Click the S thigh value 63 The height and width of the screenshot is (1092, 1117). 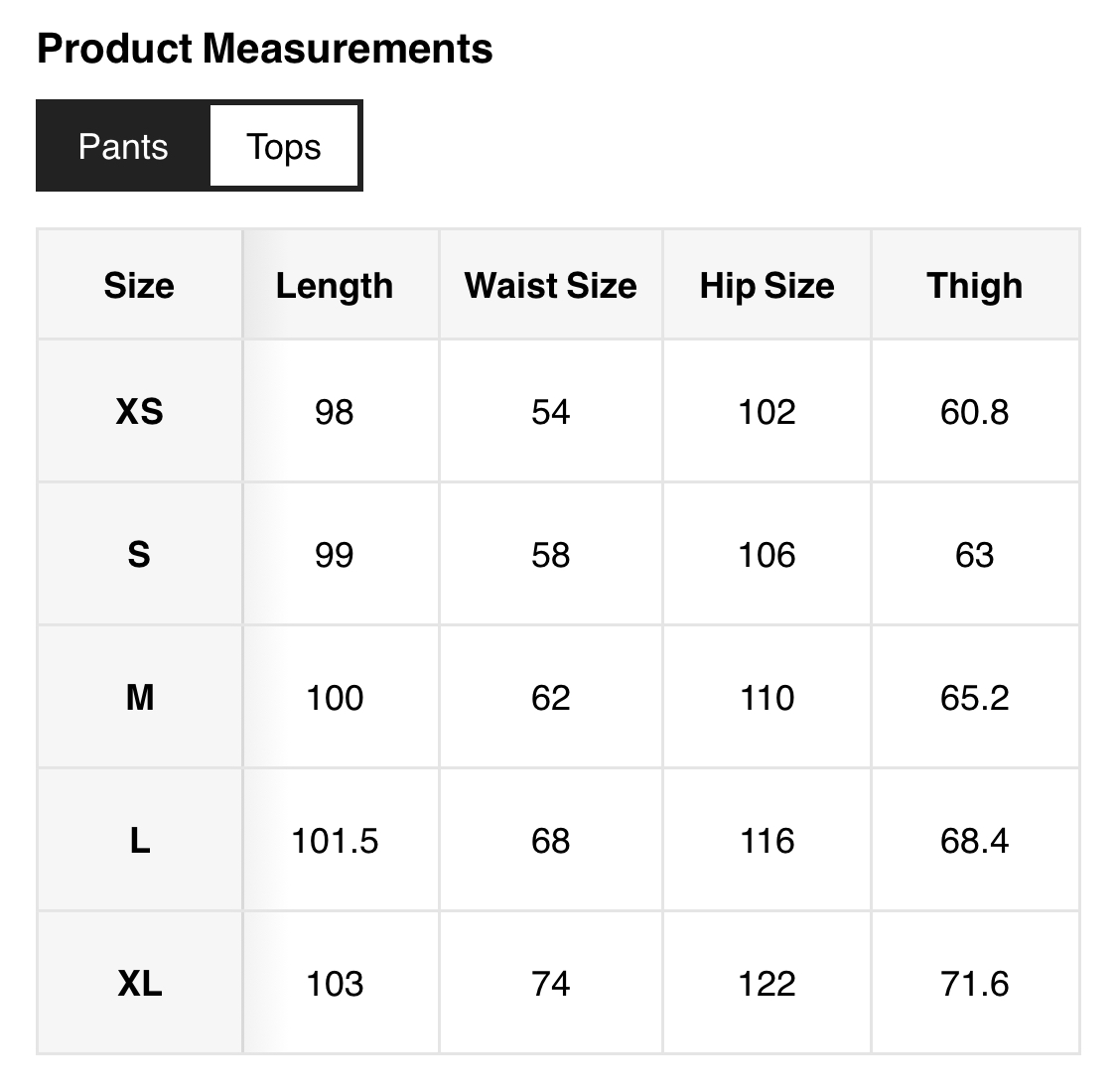pos(974,554)
